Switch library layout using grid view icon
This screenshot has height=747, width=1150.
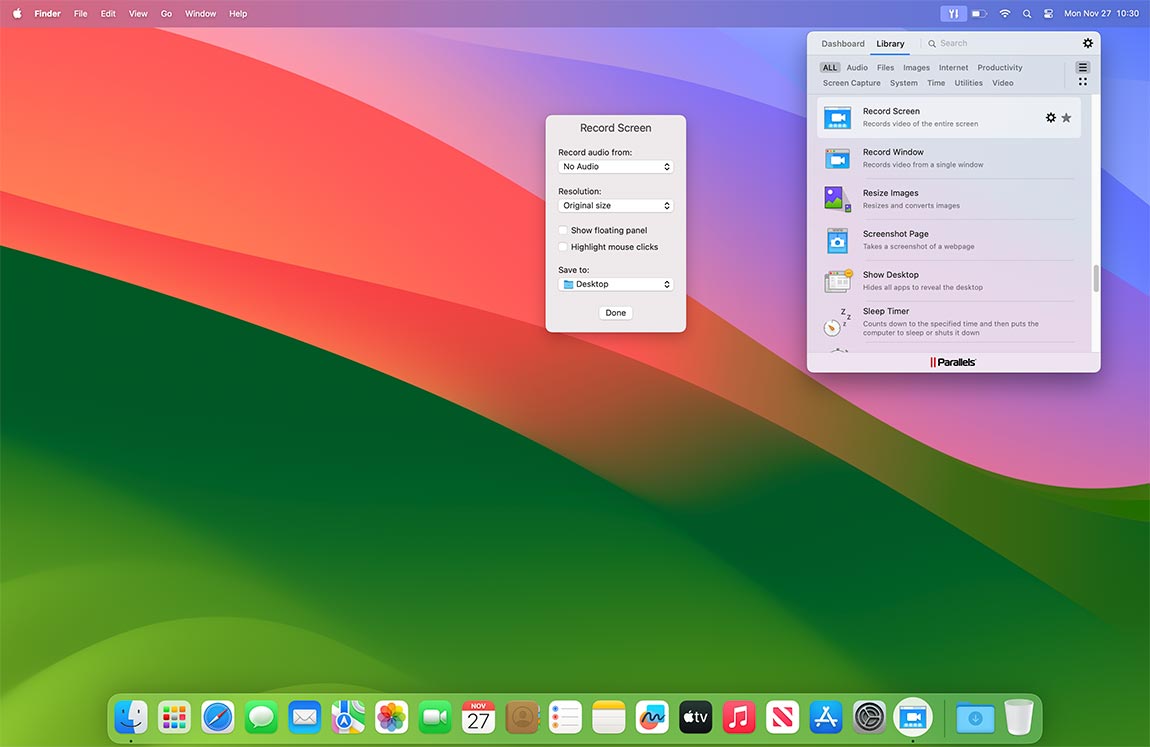(1083, 81)
